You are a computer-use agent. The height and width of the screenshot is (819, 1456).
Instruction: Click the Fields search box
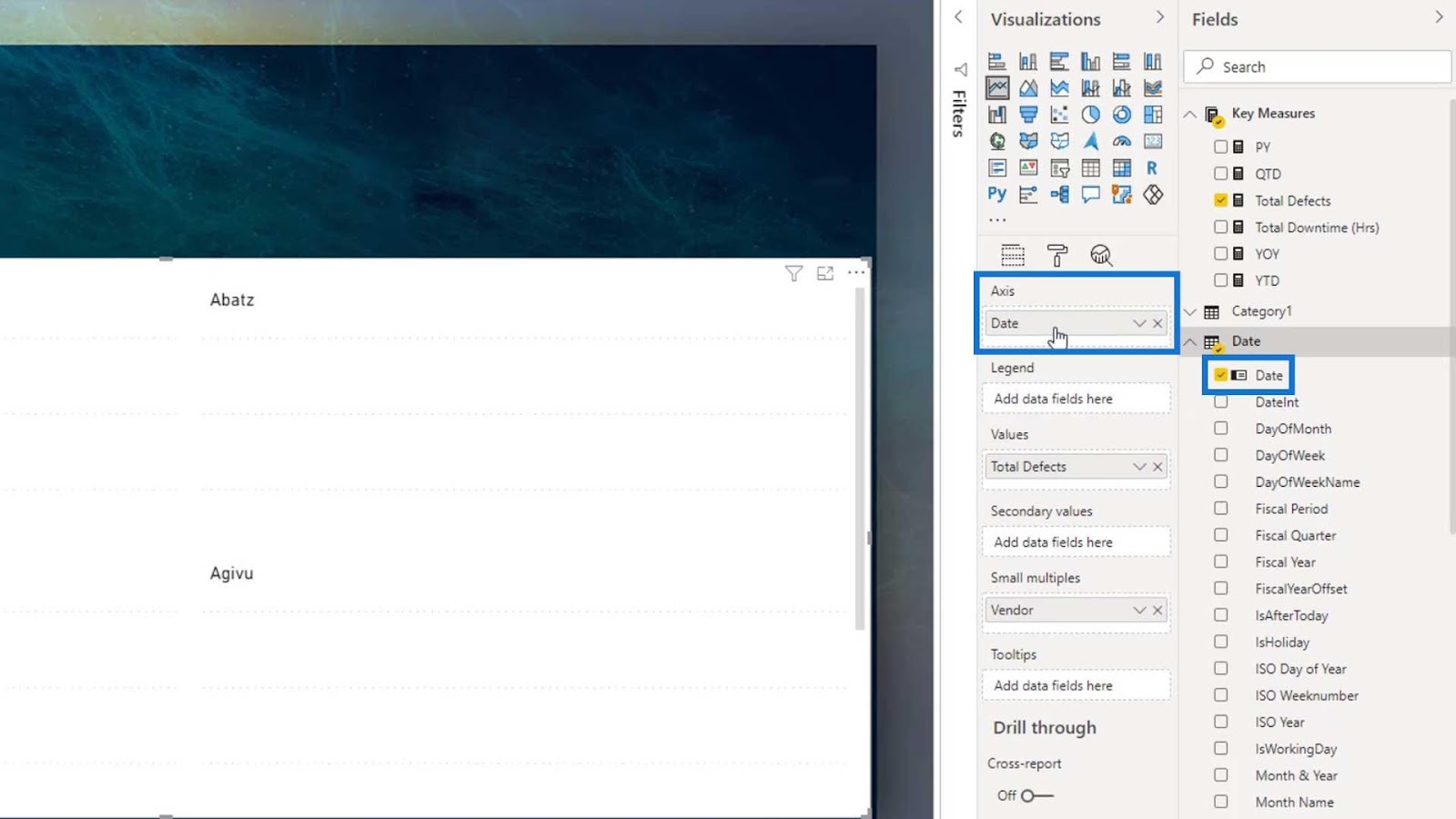[1317, 66]
